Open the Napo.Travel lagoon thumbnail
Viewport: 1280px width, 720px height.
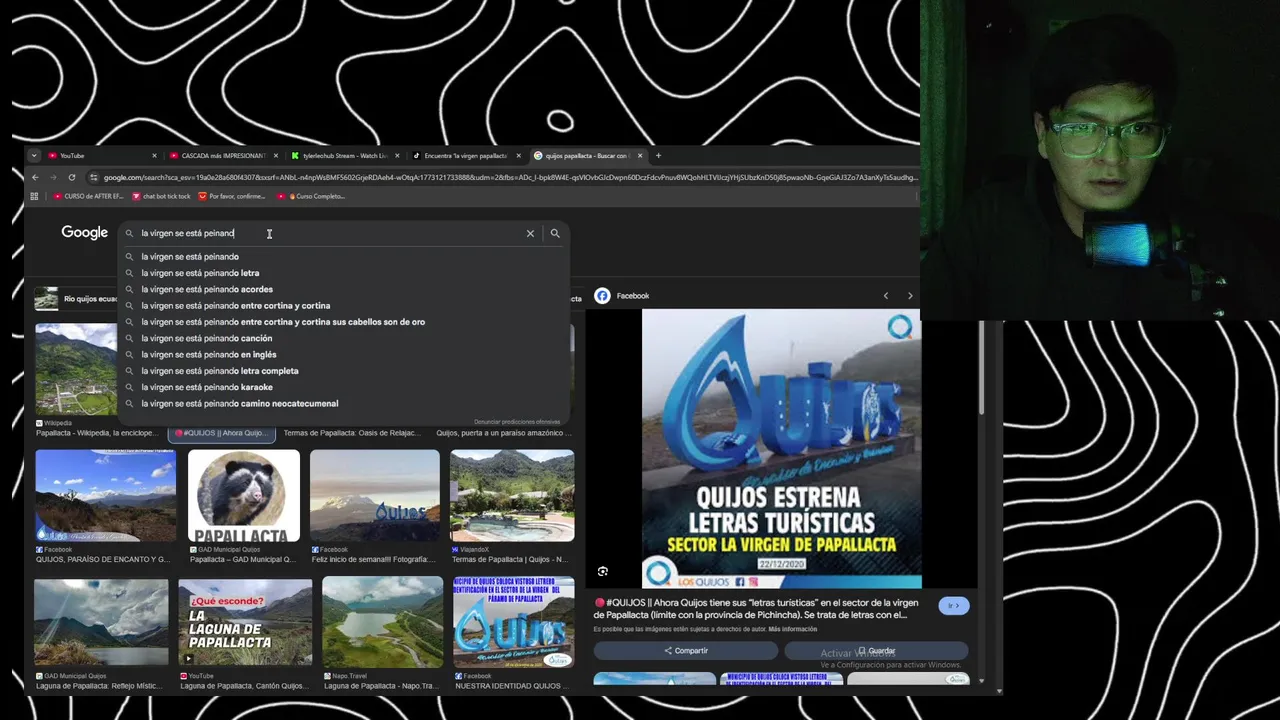382,622
